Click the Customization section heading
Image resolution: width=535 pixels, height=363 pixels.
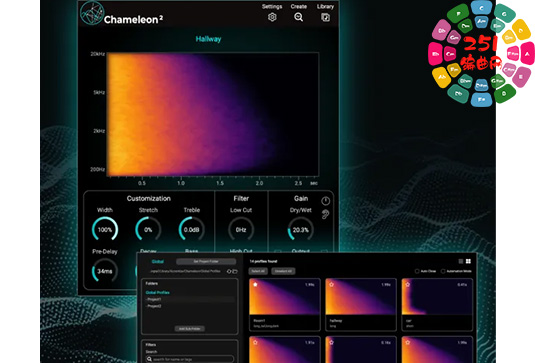tap(148, 199)
